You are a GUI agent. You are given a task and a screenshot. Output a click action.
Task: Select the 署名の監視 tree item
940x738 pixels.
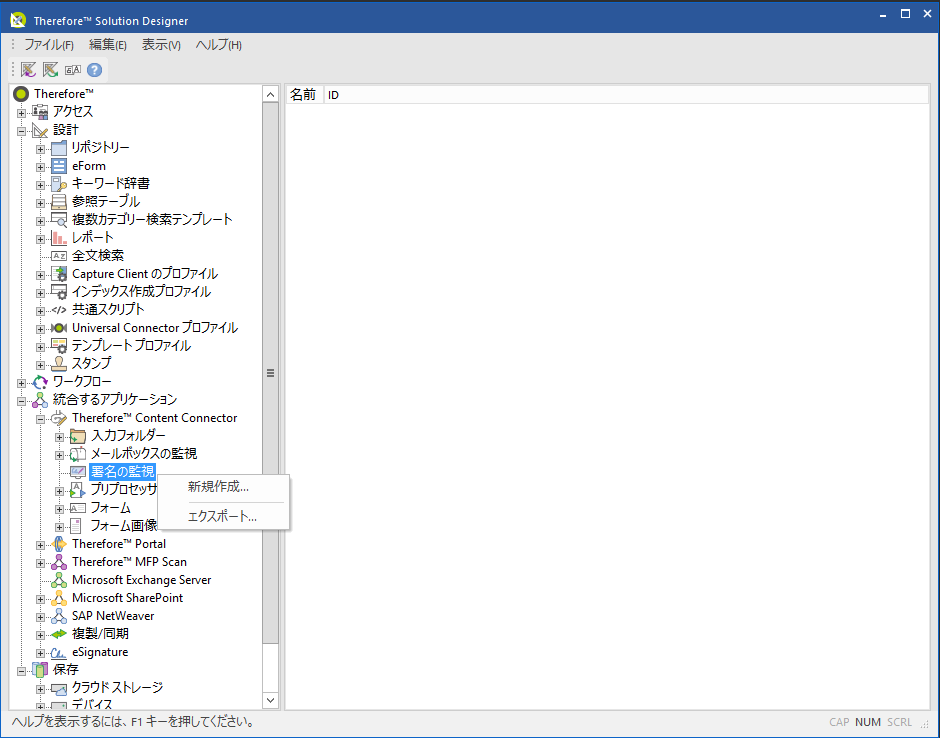[122, 472]
